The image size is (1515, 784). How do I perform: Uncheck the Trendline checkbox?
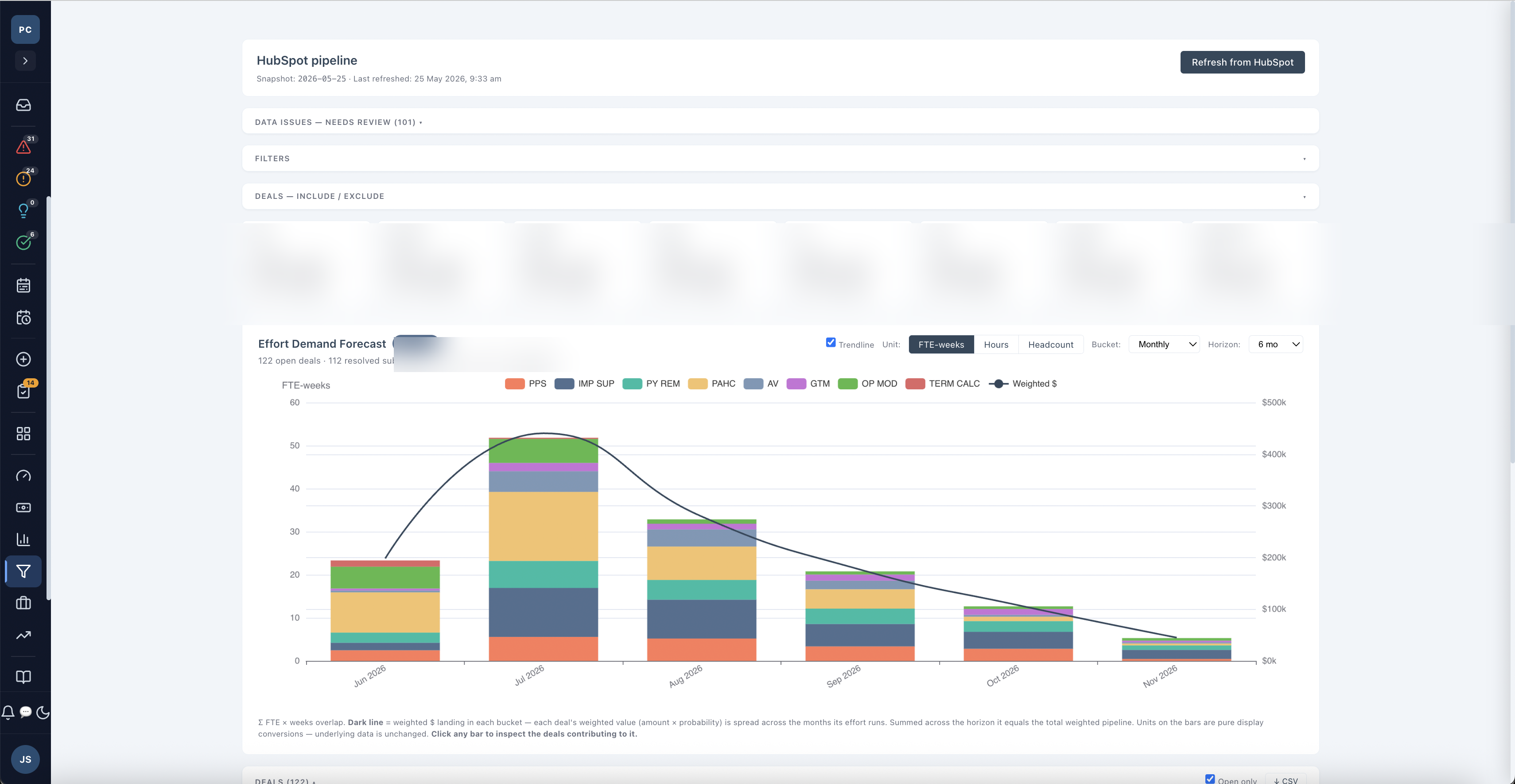coord(831,342)
